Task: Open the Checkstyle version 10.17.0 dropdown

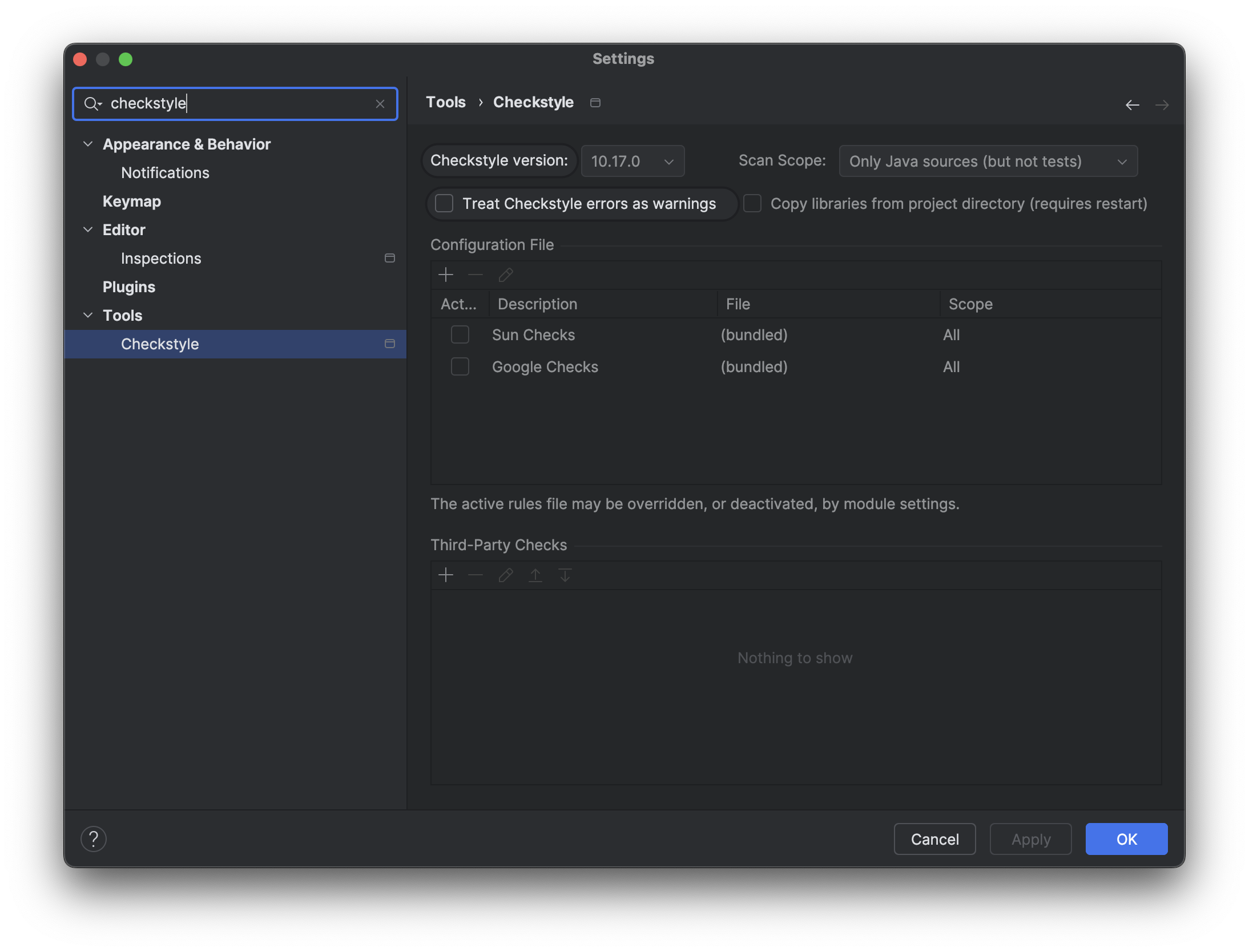Action: (x=632, y=162)
